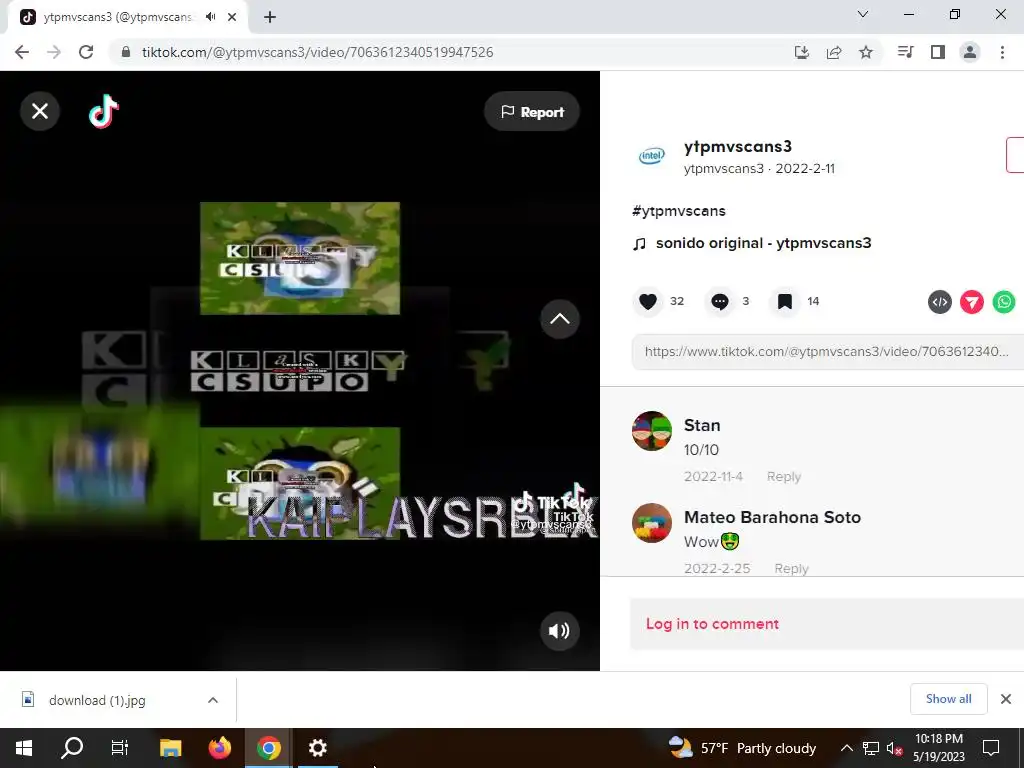
Task: Mute the video using speaker button
Action: 560,630
